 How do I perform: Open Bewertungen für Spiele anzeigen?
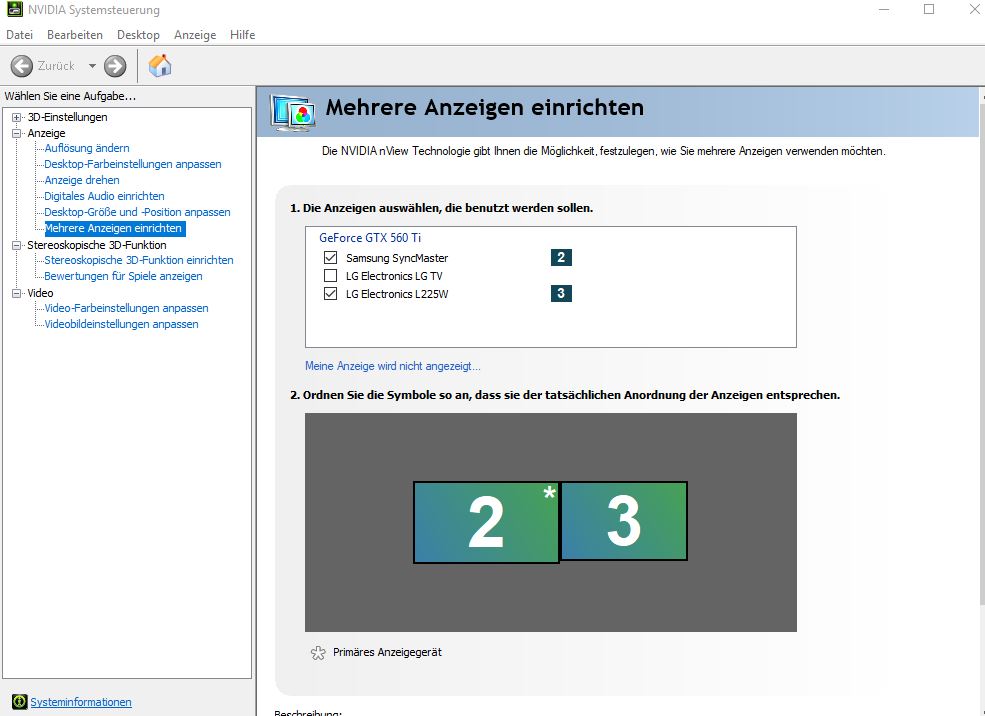pos(123,276)
